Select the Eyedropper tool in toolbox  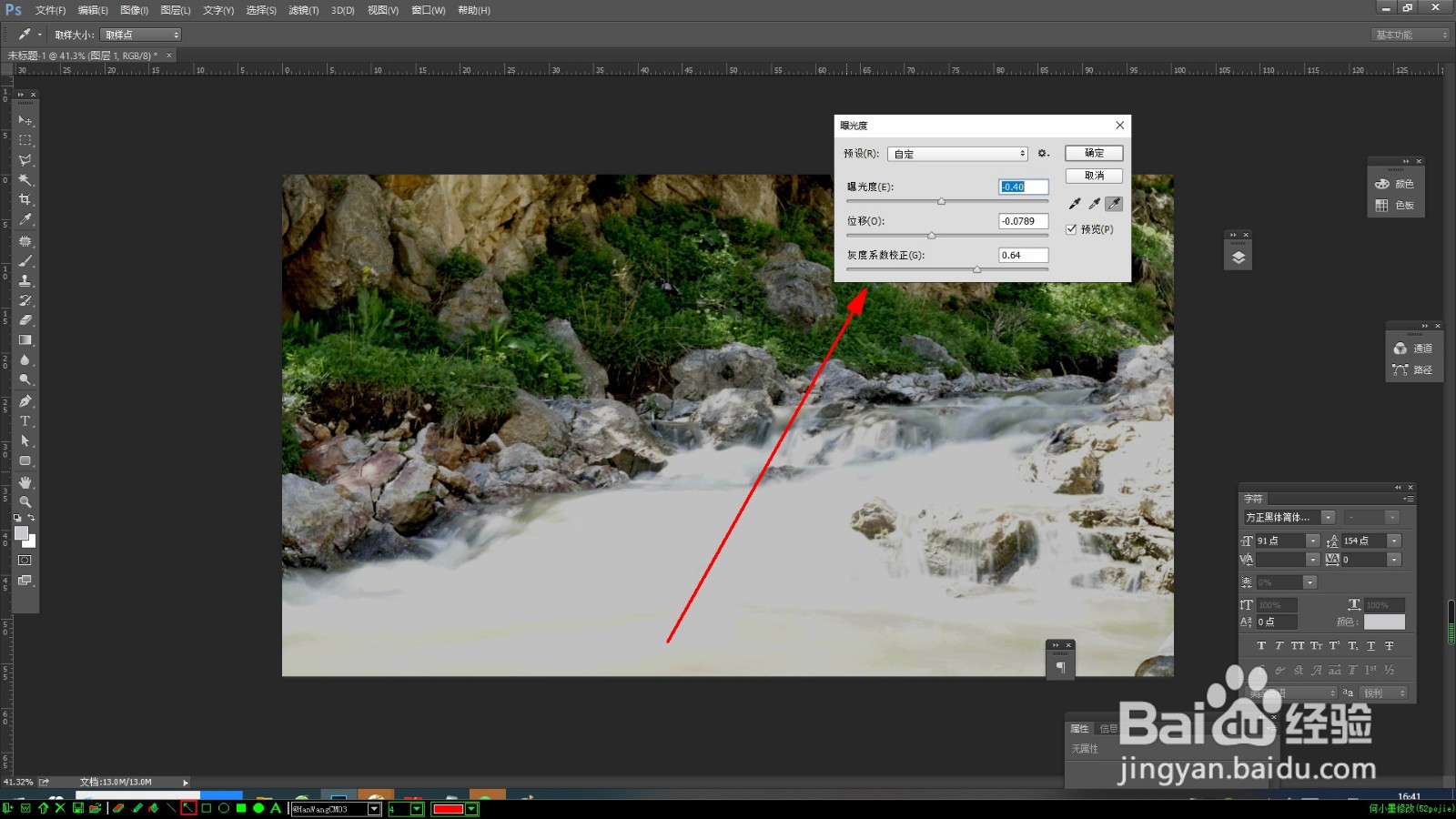tap(25, 220)
